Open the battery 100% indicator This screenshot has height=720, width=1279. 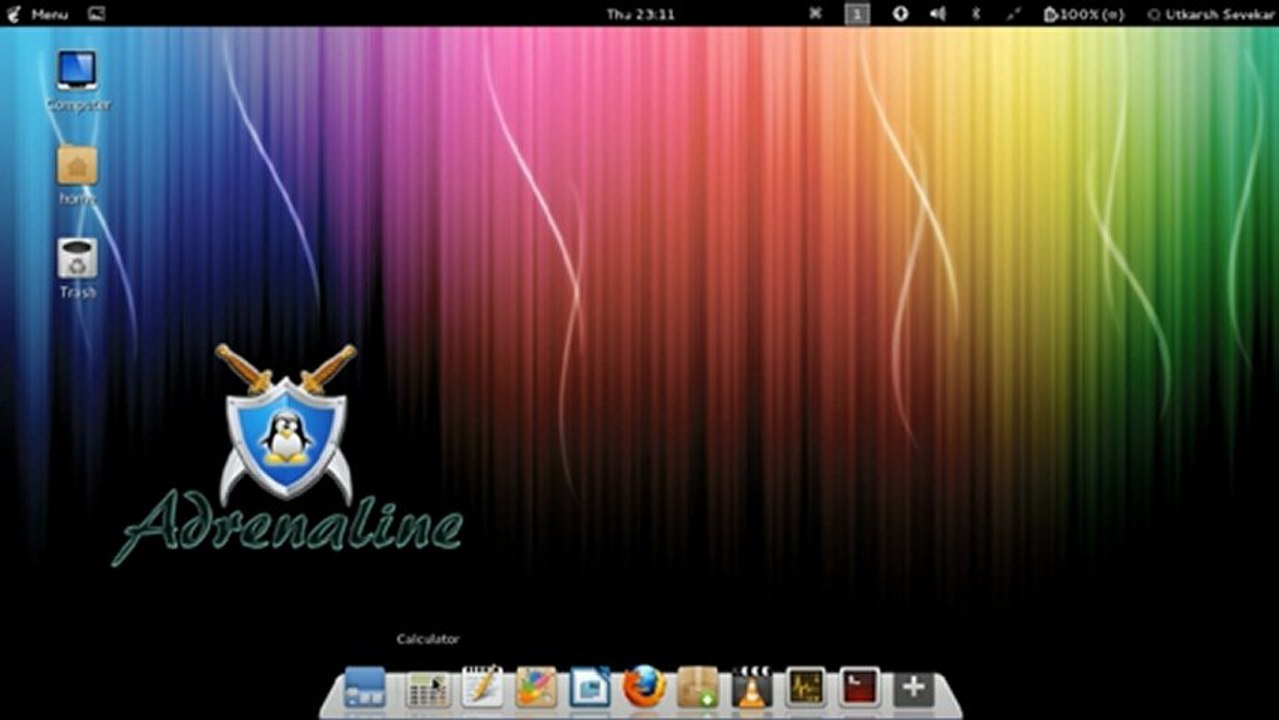pyautogui.click(x=1083, y=14)
